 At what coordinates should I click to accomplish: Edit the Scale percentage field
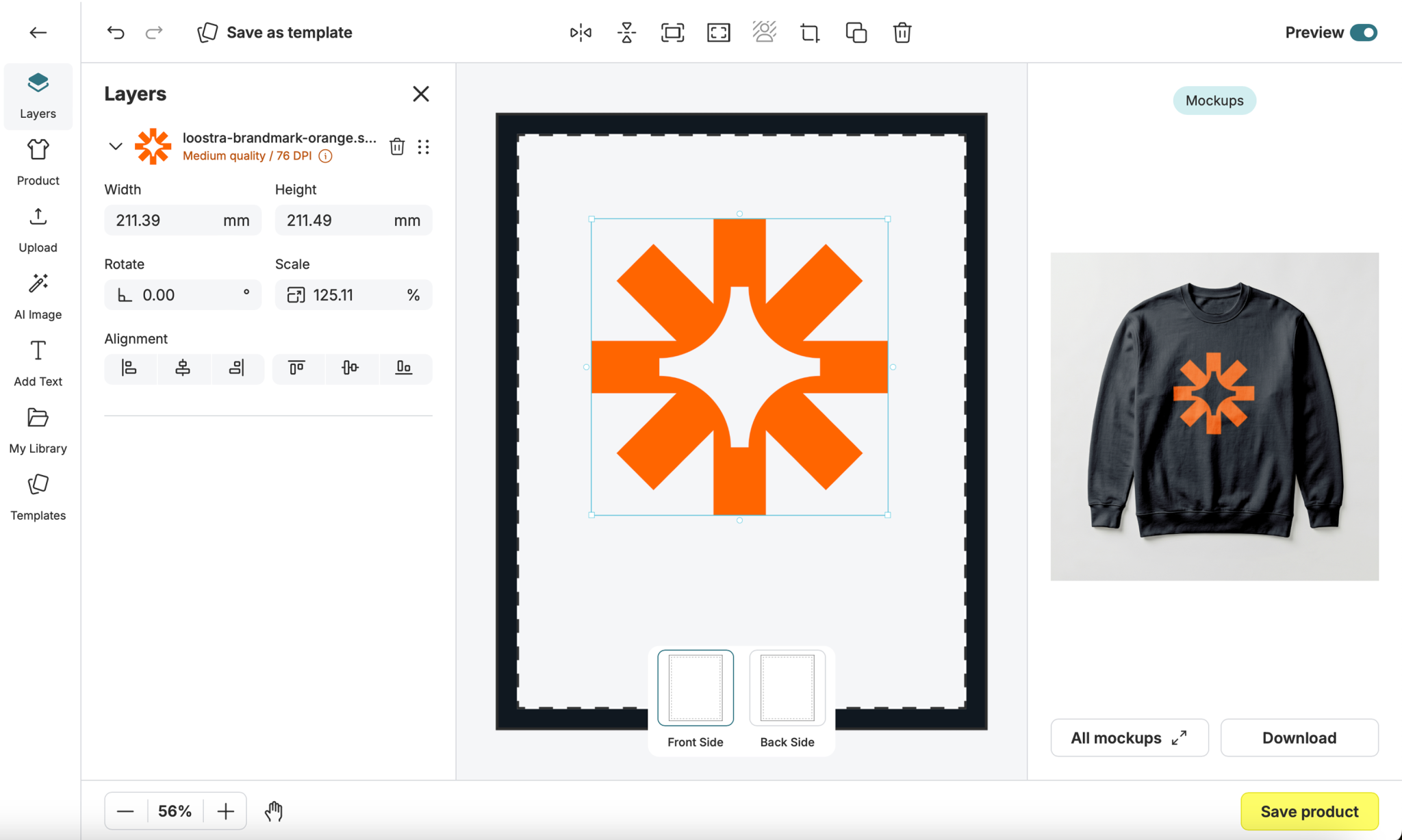tap(353, 295)
